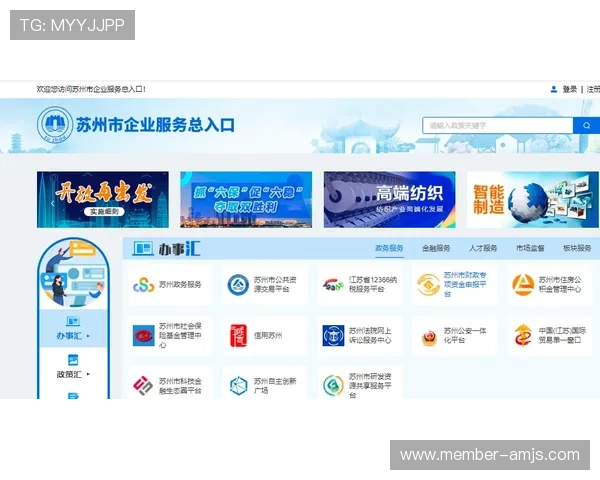This screenshot has width=600, height=480.
Task: Click the 苏州政务服务 text link
Action: point(180,285)
